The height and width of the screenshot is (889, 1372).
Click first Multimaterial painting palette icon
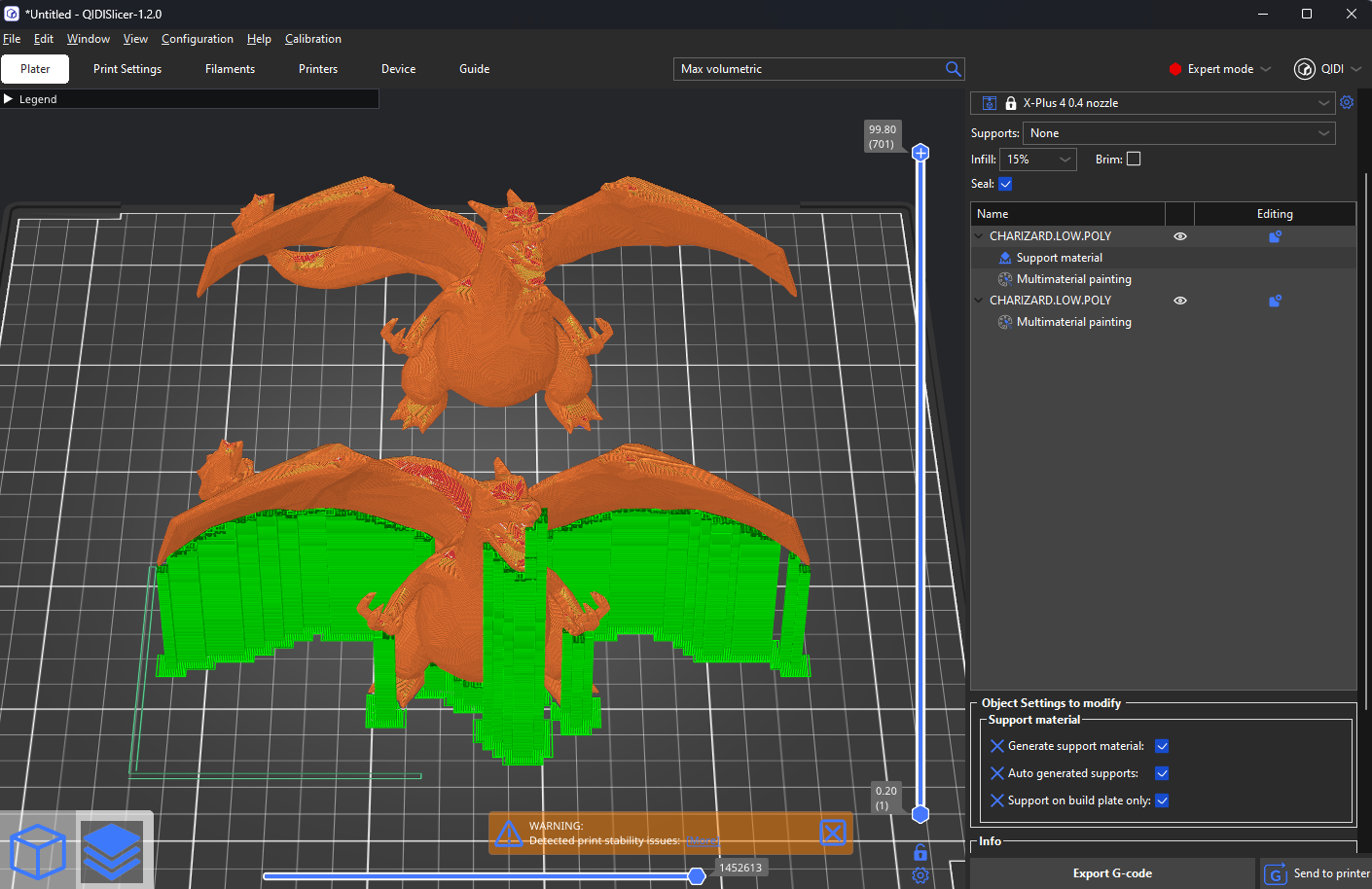[1005, 279]
